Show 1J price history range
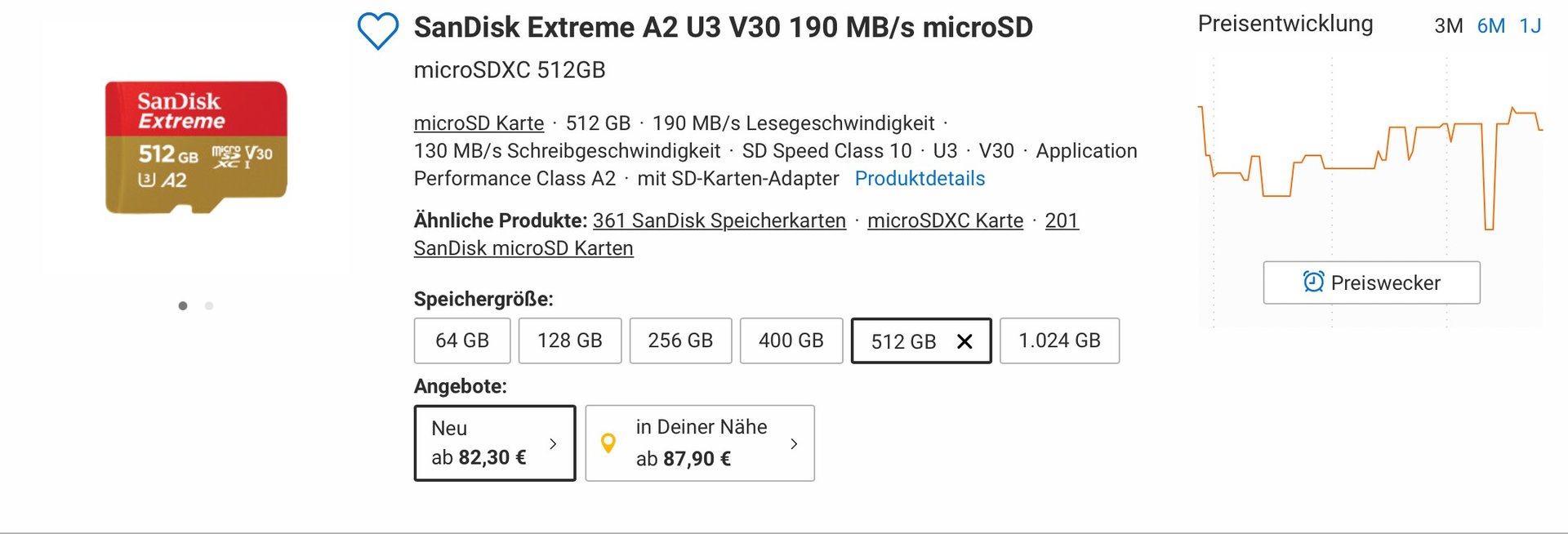Image resolution: width=1568 pixels, height=534 pixels. [x=1530, y=26]
